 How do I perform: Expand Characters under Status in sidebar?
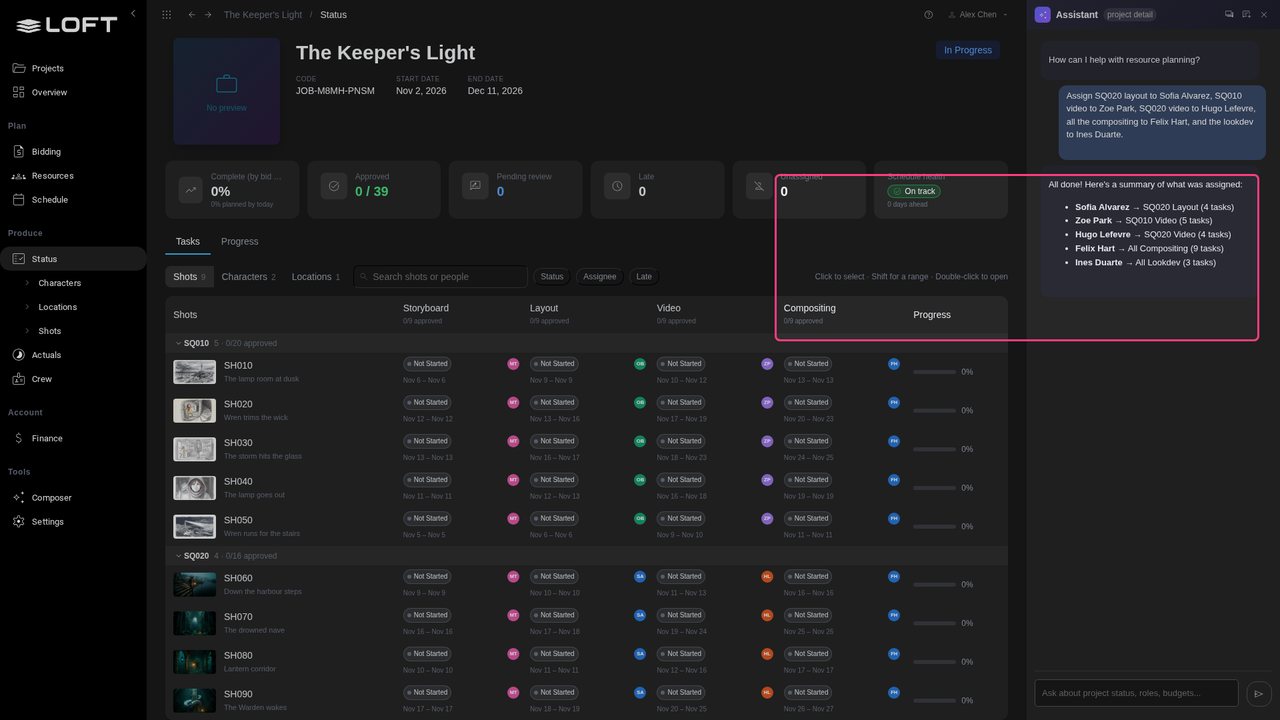pos(28,283)
